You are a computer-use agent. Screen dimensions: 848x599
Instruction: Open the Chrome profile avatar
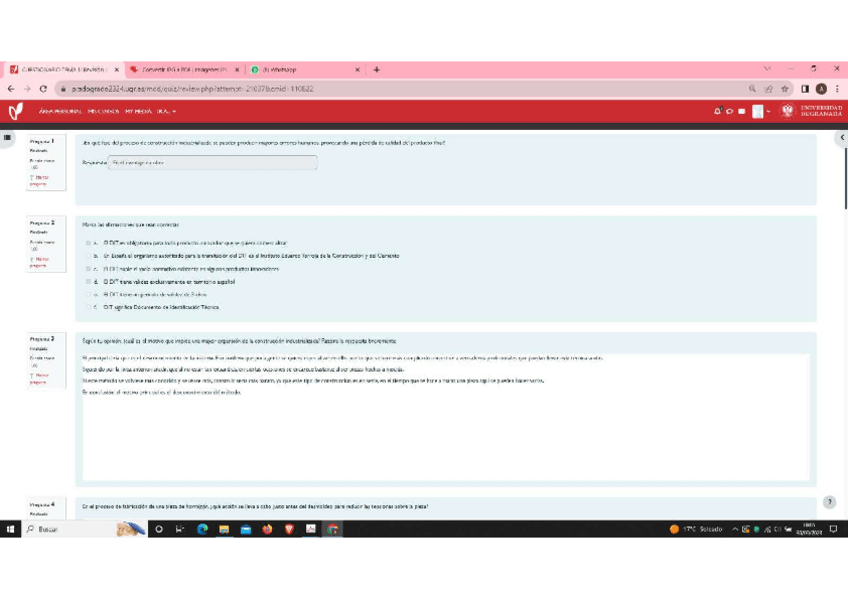(x=821, y=89)
